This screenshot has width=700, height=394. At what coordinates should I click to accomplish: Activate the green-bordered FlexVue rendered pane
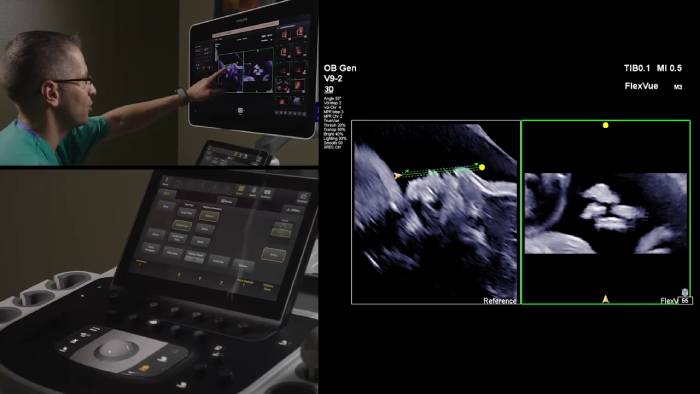click(x=606, y=212)
